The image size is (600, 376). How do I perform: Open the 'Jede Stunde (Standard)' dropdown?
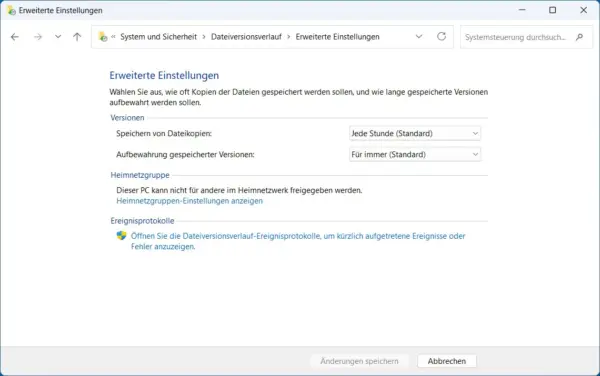tap(415, 133)
